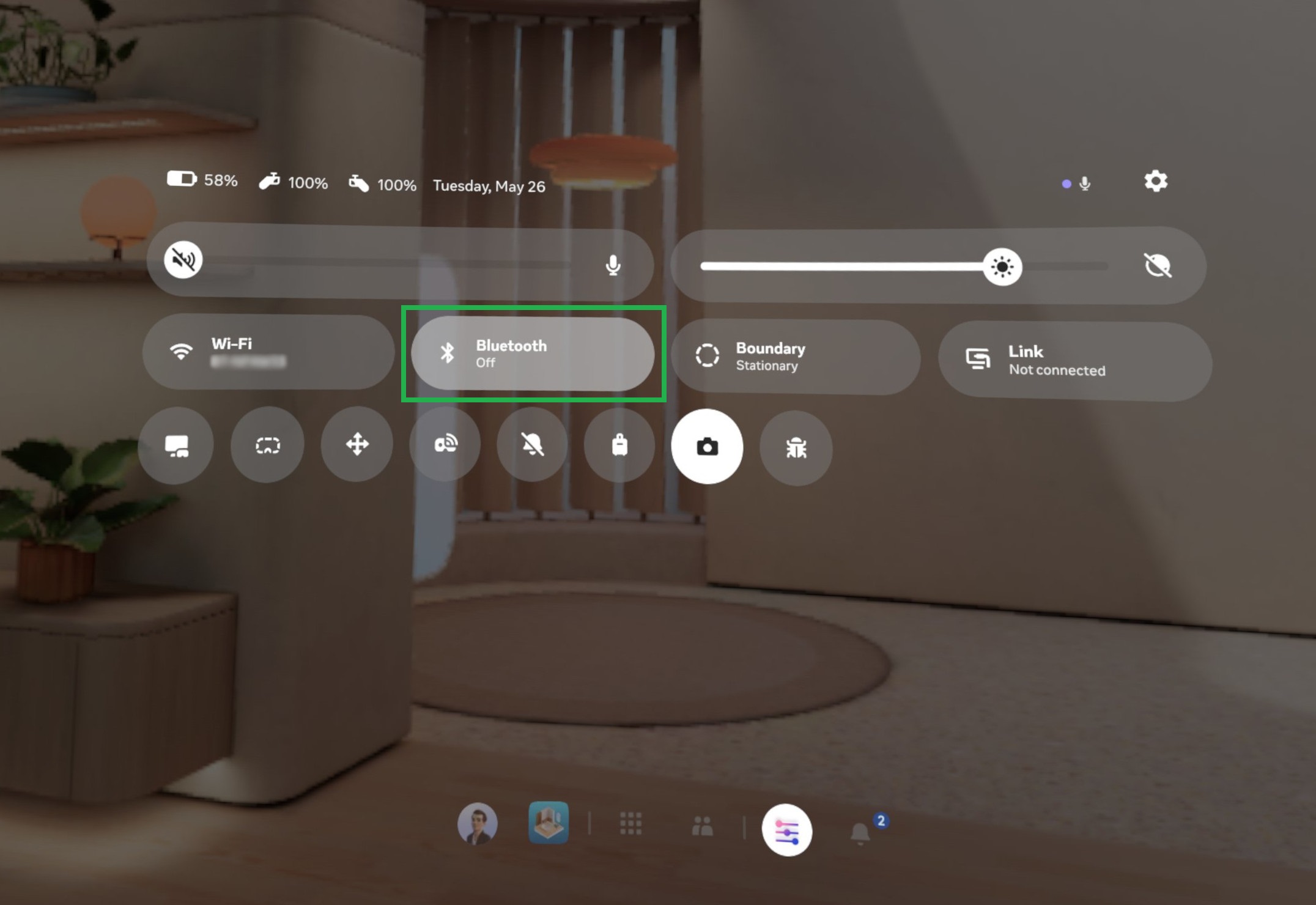Toggle the microphone in the volume bar
This screenshot has height=905, width=1316.
[x=613, y=265]
